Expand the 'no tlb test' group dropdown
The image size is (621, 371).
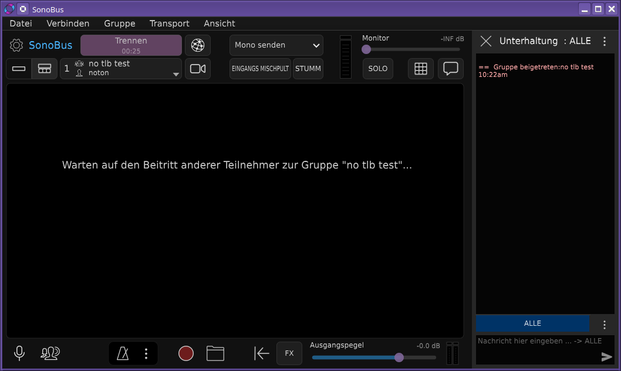121,68
